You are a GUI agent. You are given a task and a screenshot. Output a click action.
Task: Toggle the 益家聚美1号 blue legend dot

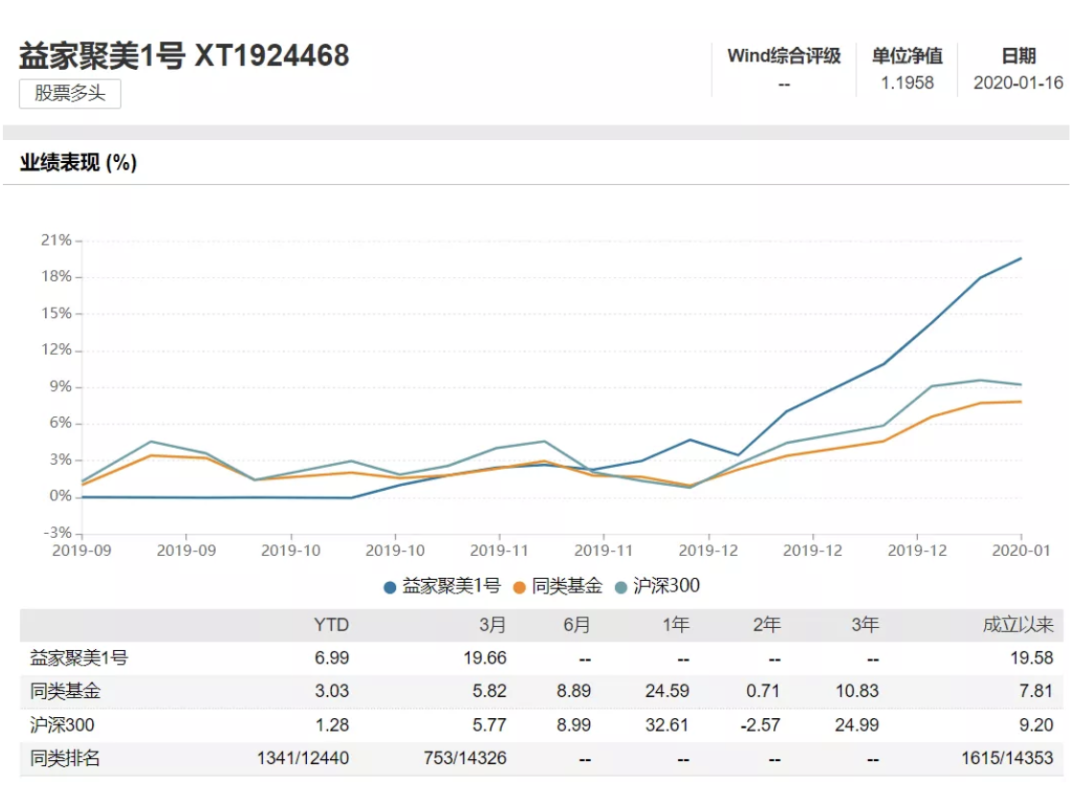[x=390, y=588]
